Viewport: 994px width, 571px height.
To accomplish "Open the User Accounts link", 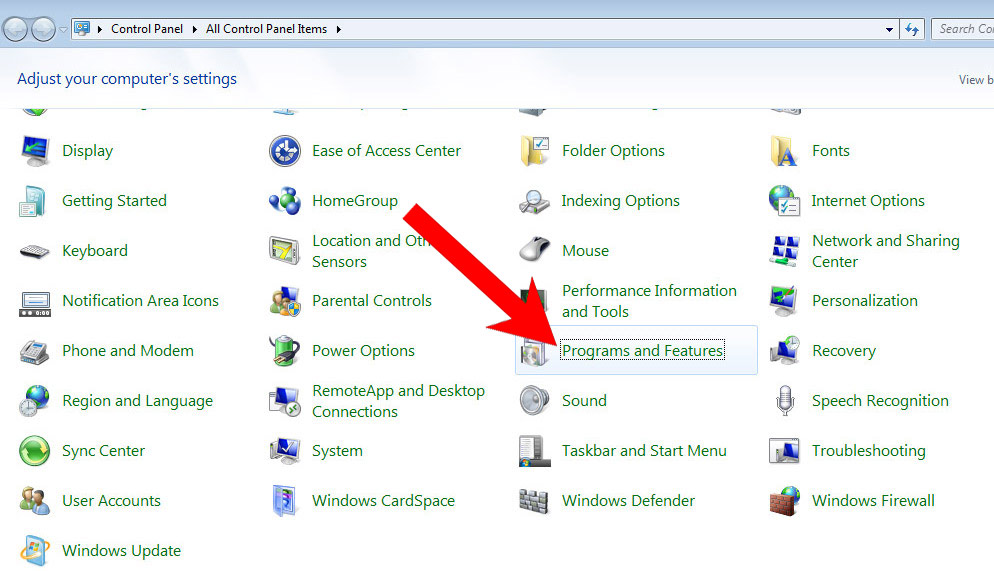I will point(111,501).
